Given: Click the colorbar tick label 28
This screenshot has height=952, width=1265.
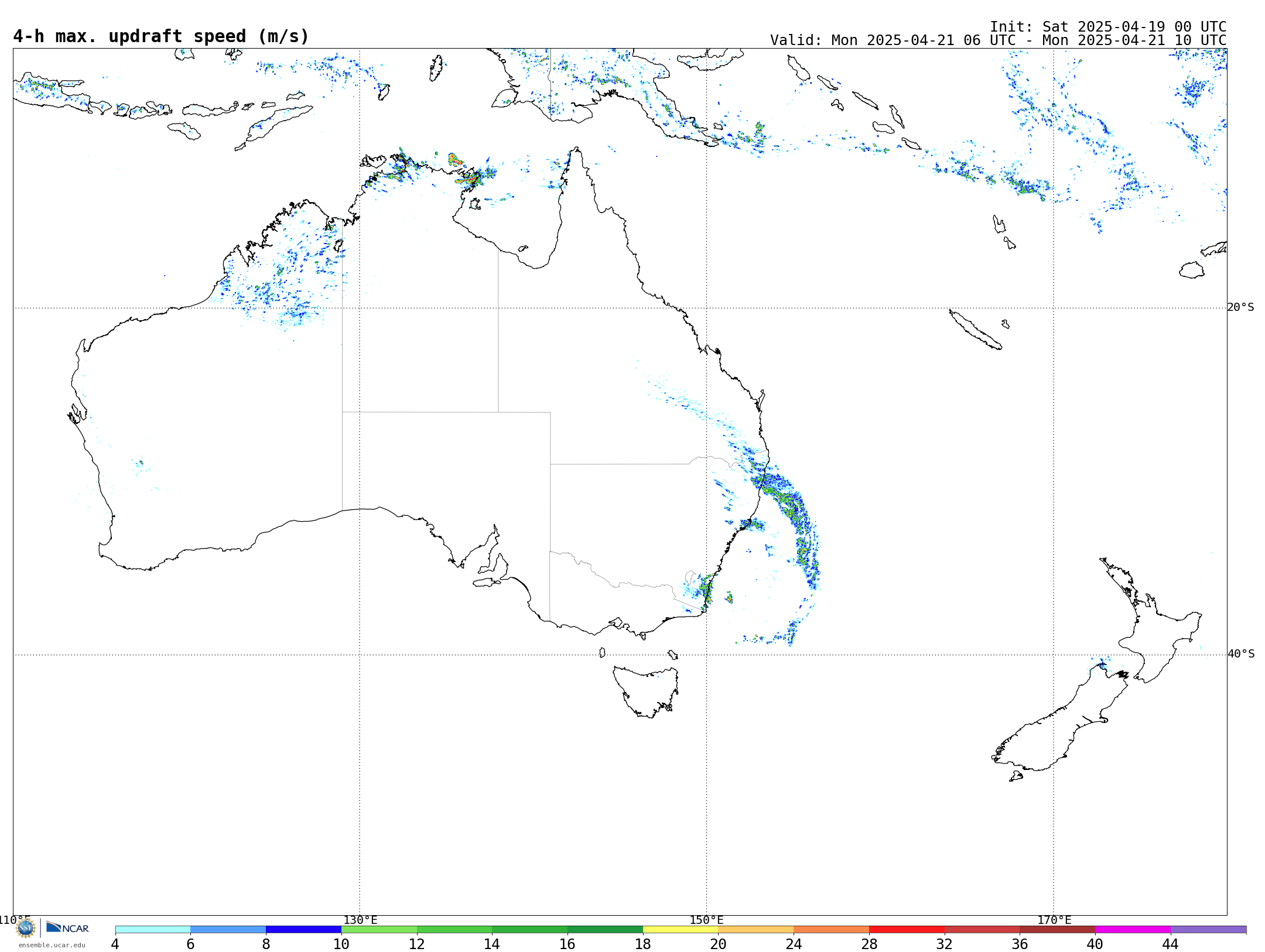Looking at the screenshot, I should point(869,944).
